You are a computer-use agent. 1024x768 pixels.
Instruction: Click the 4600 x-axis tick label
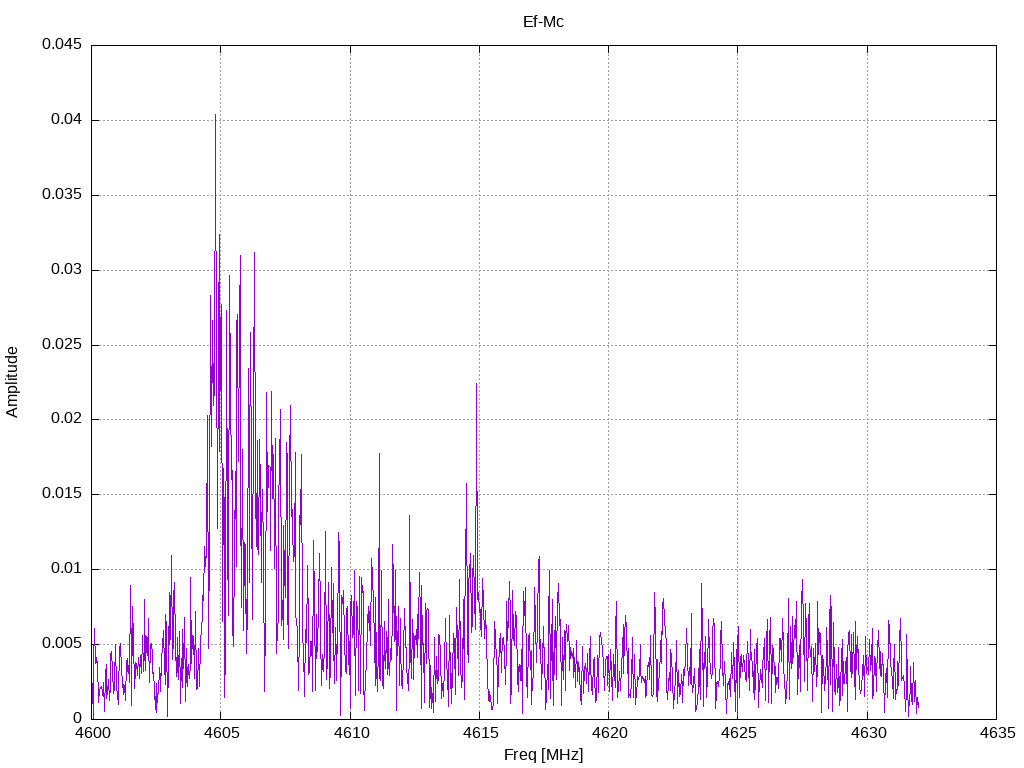(92, 733)
